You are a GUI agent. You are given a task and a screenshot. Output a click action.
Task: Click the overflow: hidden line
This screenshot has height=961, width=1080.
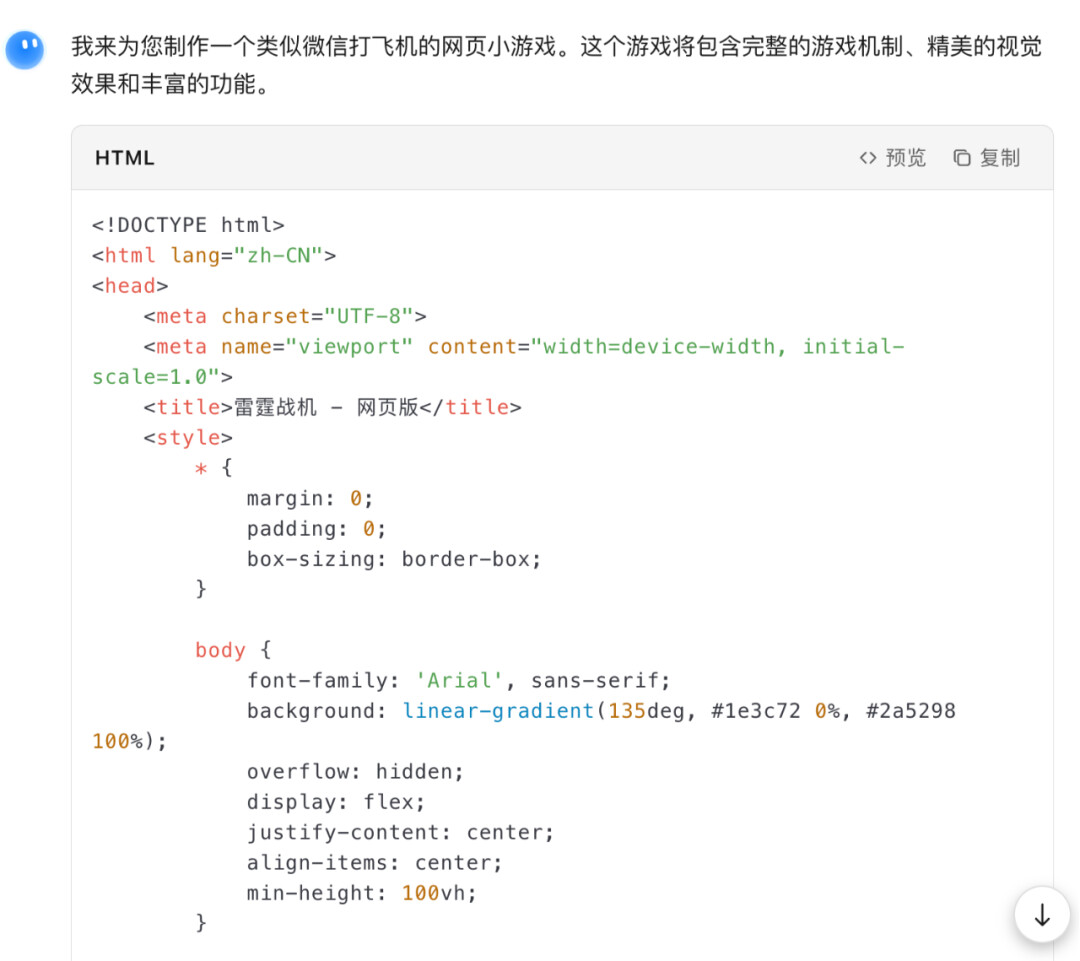point(355,772)
